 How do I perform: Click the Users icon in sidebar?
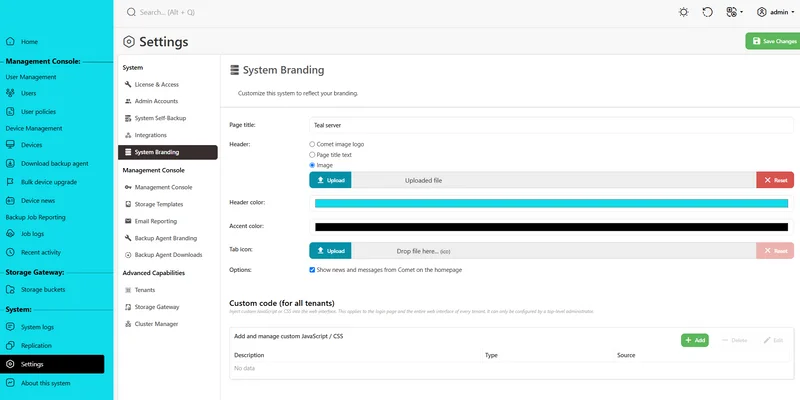point(10,93)
